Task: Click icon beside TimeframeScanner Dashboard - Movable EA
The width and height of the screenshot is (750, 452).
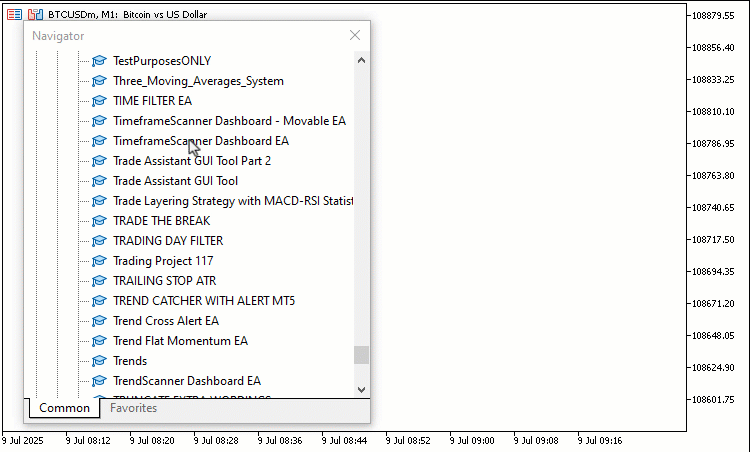Action: [x=99, y=121]
